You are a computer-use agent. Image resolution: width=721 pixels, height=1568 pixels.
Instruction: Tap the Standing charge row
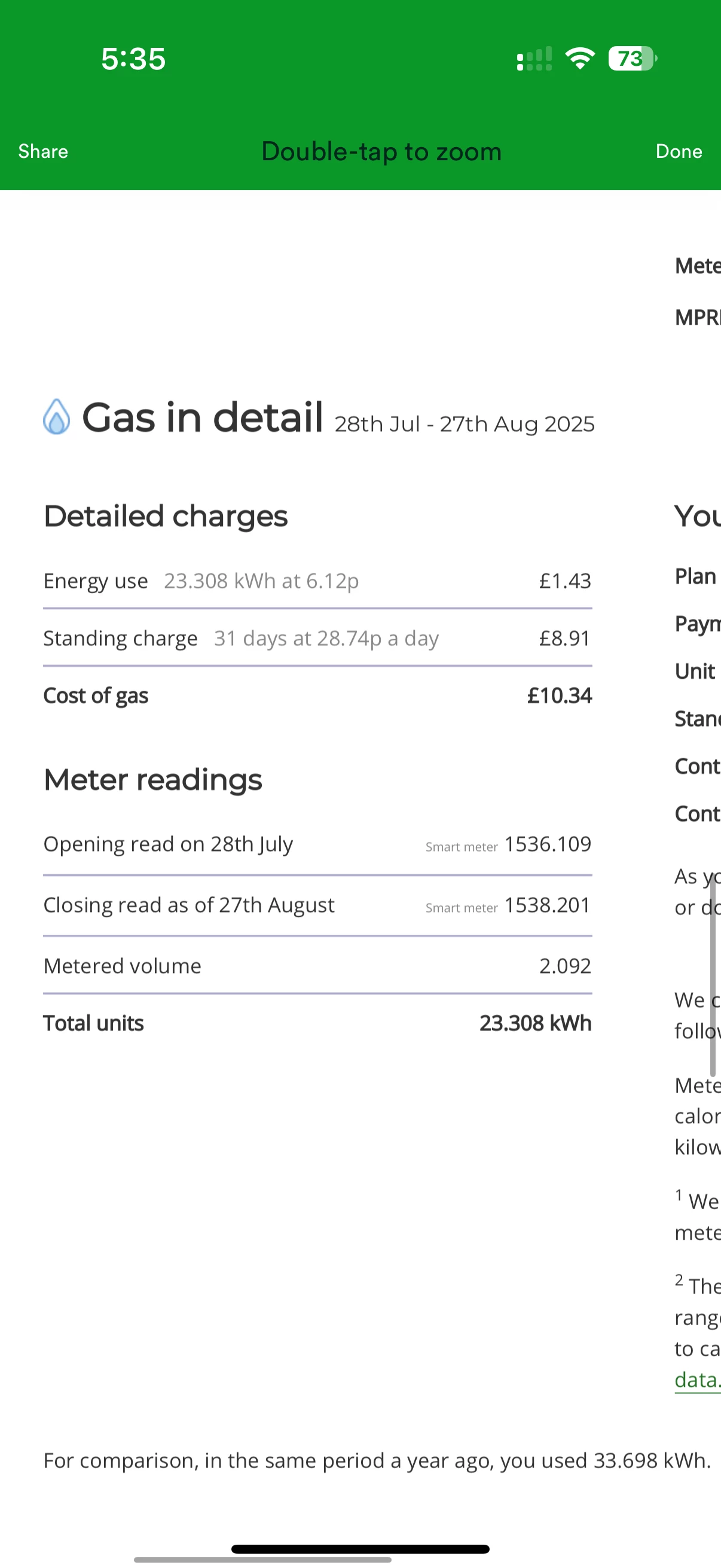[317, 638]
